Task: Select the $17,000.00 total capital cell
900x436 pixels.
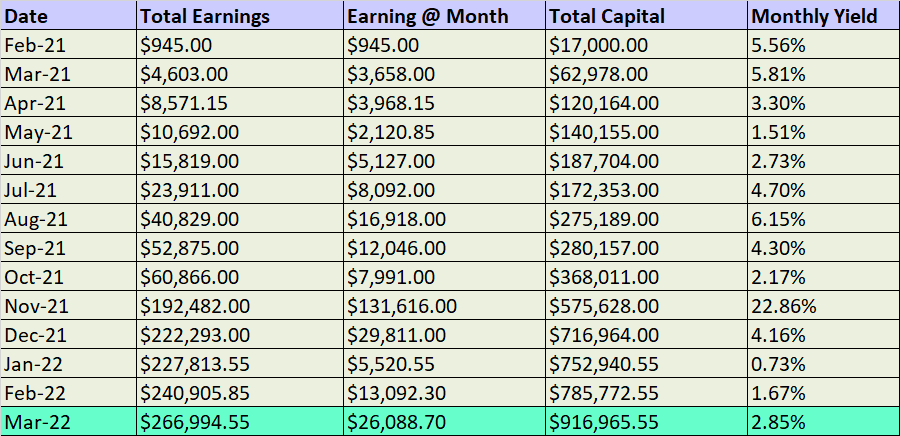Action: (x=646, y=45)
